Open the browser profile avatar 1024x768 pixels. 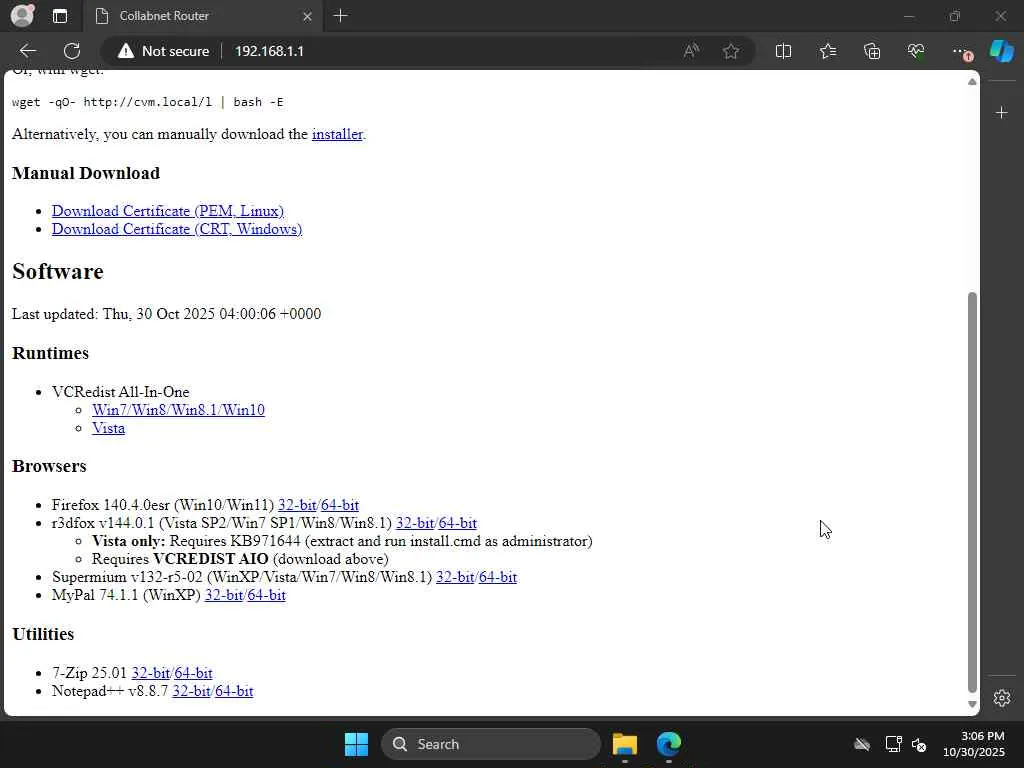pos(22,16)
